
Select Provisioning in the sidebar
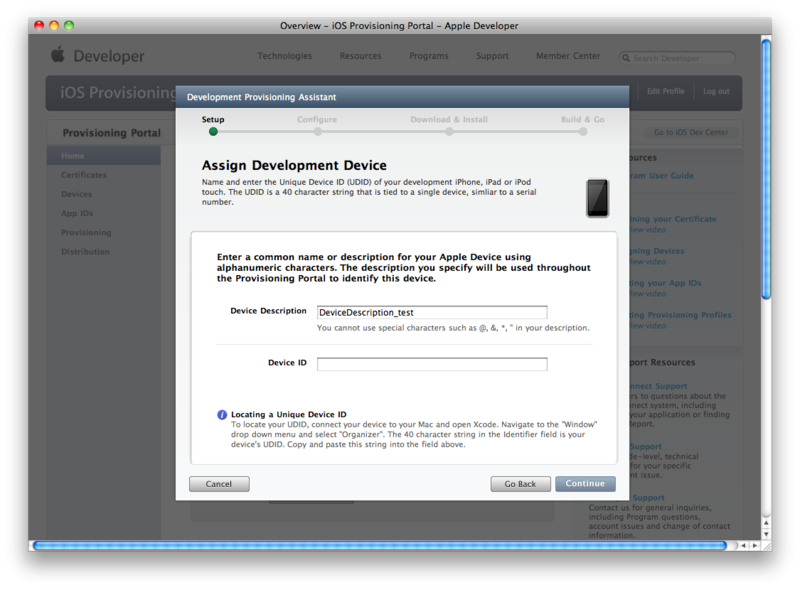[86, 233]
